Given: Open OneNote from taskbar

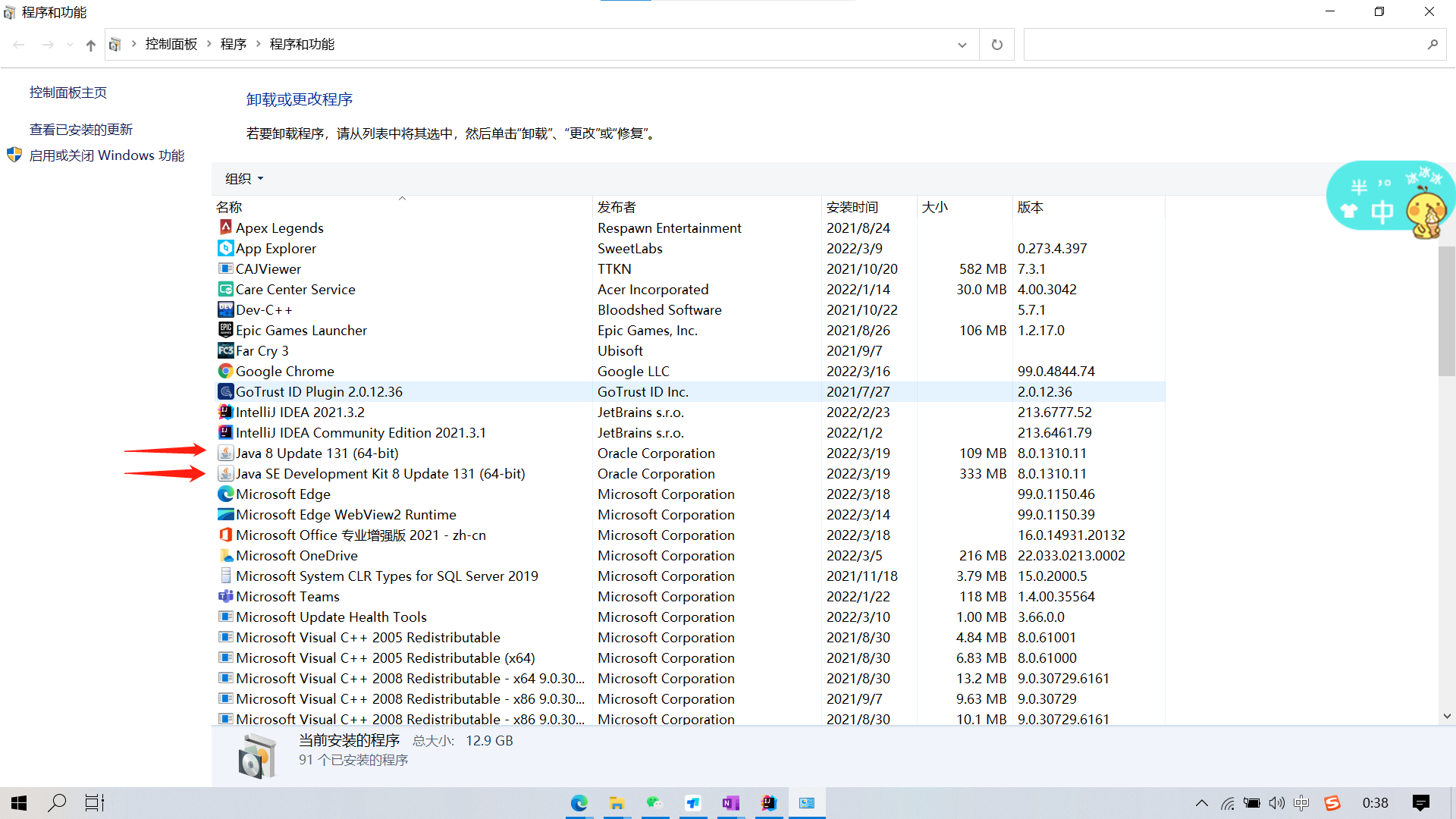Looking at the screenshot, I should click(x=730, y=803).
